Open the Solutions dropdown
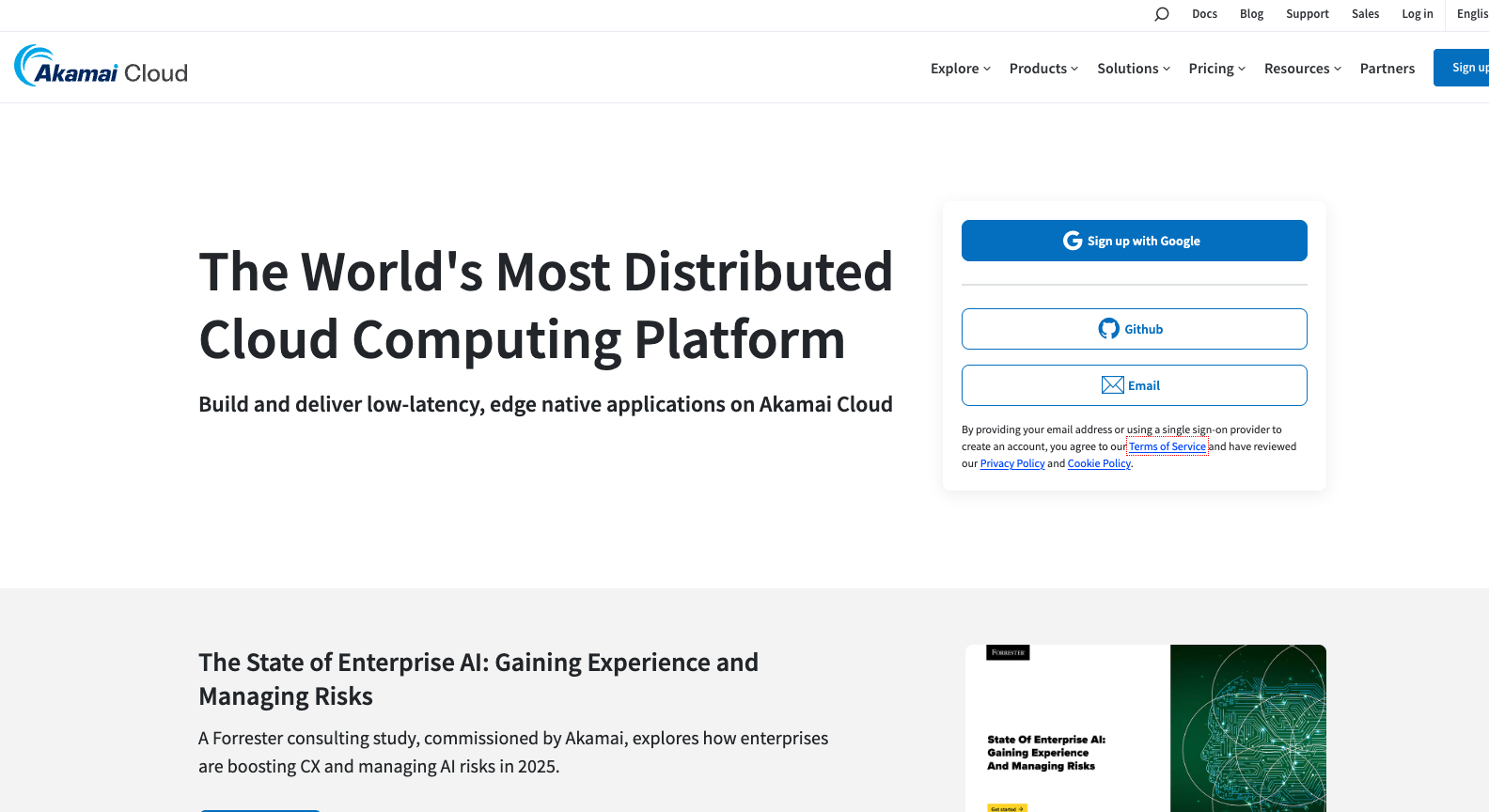The width and height of the screenshot is (1489, 812). coord(1134,69)
